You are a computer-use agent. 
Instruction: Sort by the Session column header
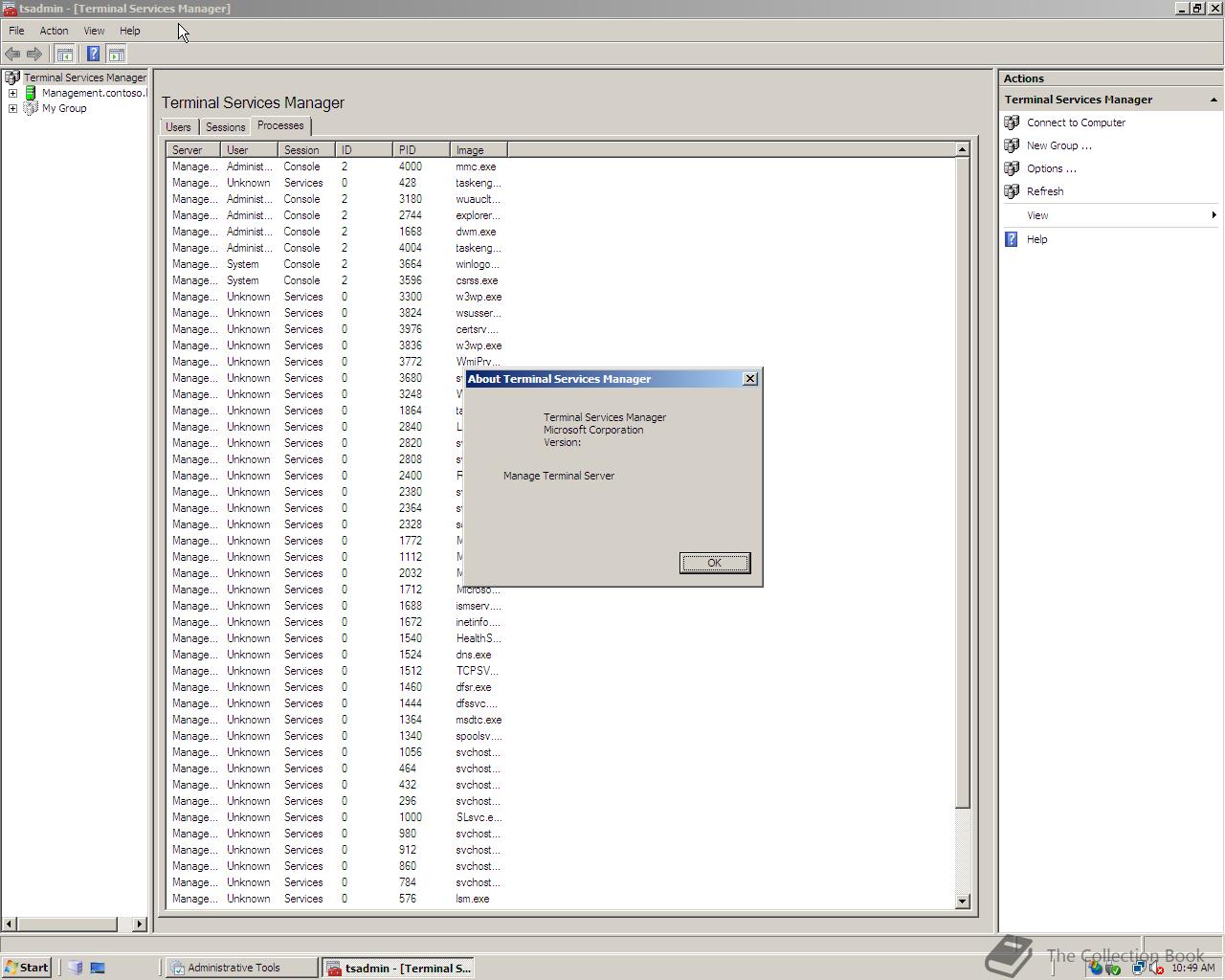tap(307, 150)
